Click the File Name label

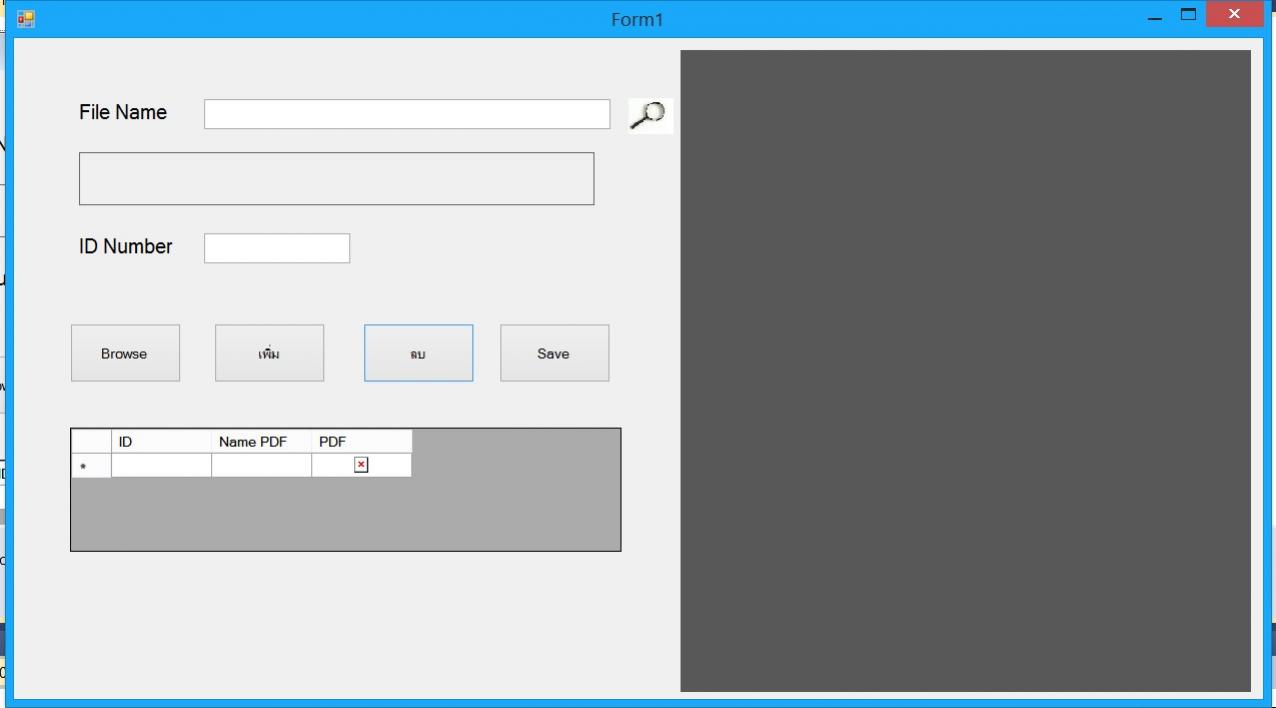coord(123,112)
